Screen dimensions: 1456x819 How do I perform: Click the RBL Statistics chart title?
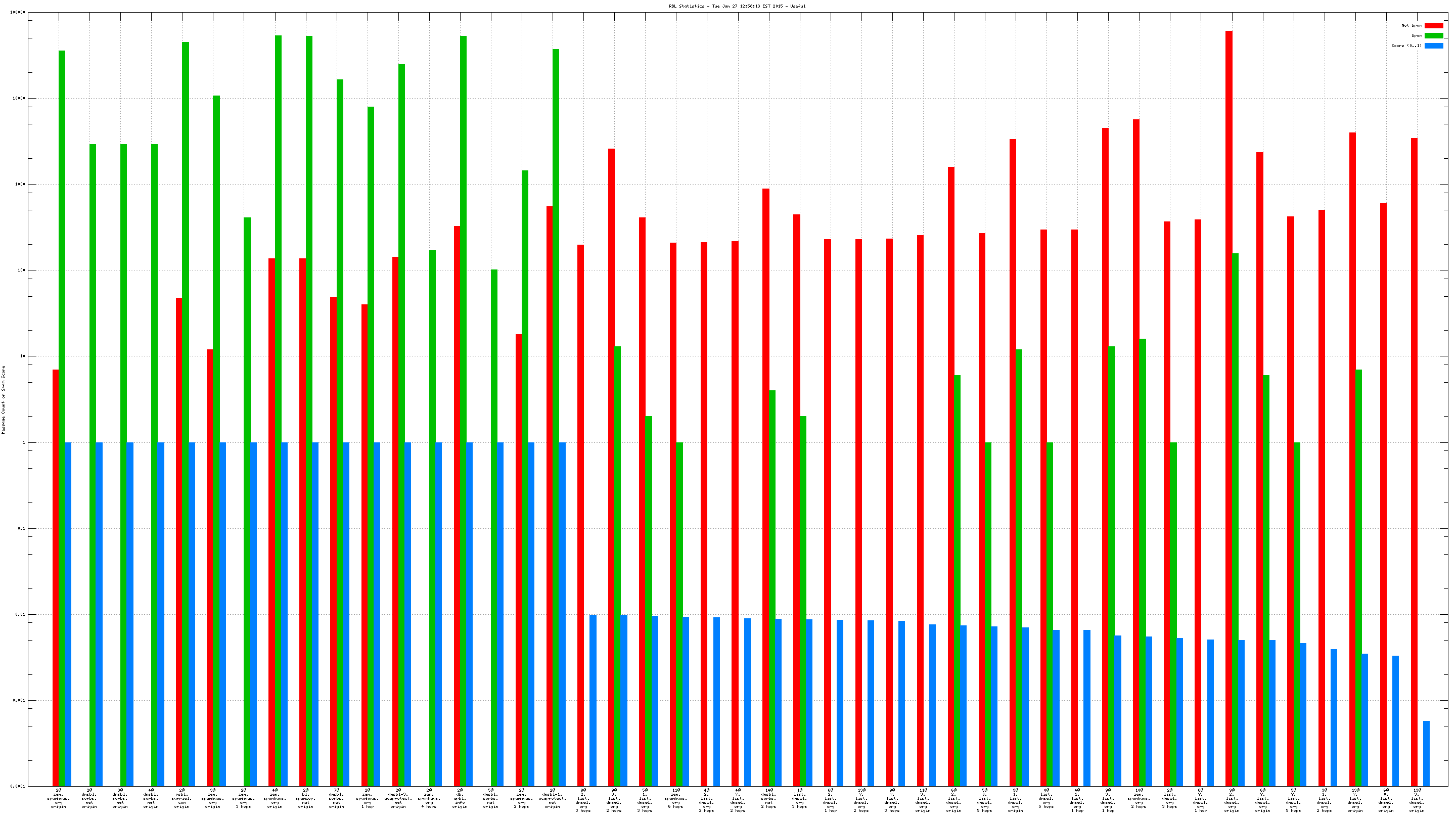click(x=737, y=6)
